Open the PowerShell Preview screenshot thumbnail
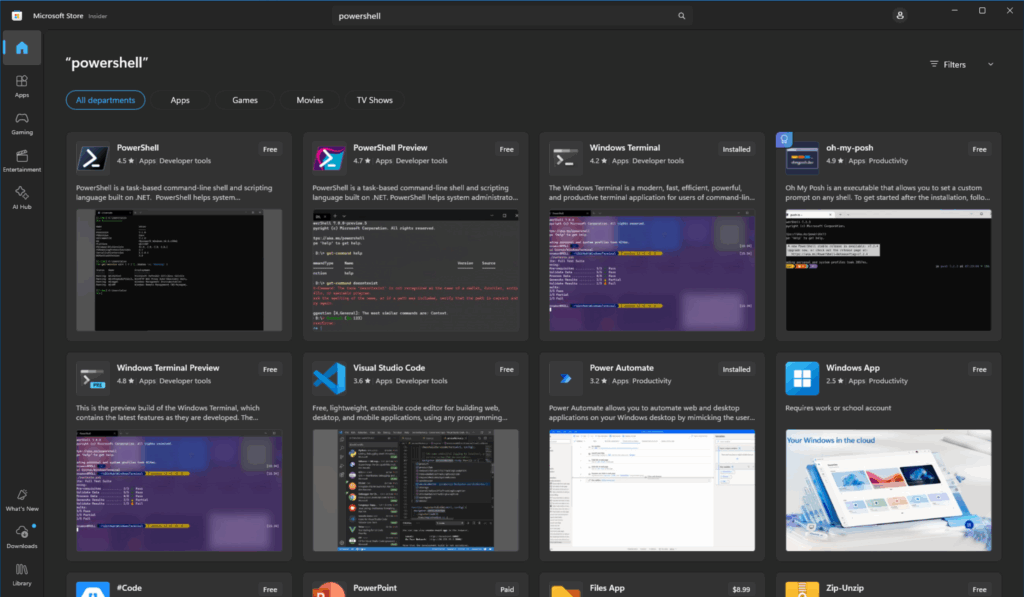Screen dimensions: 1024x597 point(415,270)
